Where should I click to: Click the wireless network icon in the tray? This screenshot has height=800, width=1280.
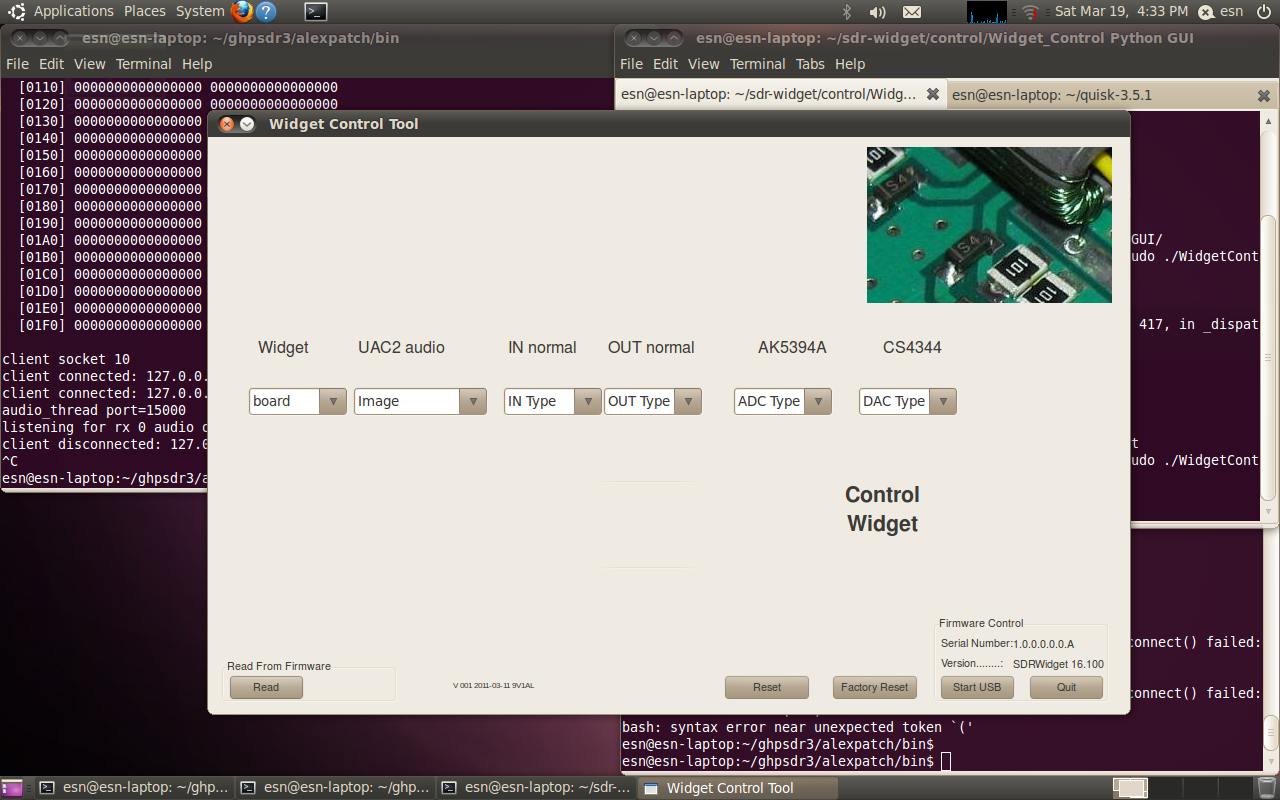click(x=1030, y=11)
